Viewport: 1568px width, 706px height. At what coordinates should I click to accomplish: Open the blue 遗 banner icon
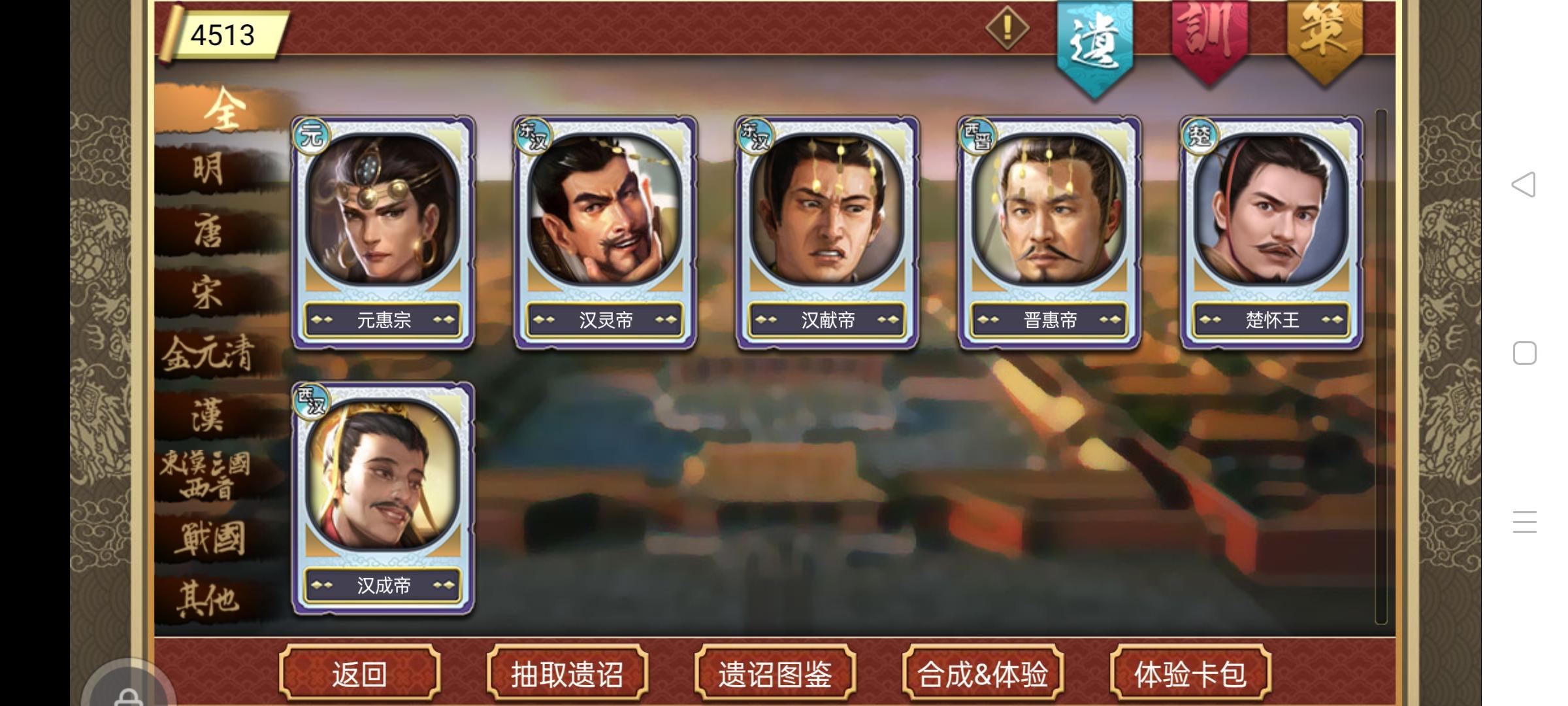[x=1094, y=47]
